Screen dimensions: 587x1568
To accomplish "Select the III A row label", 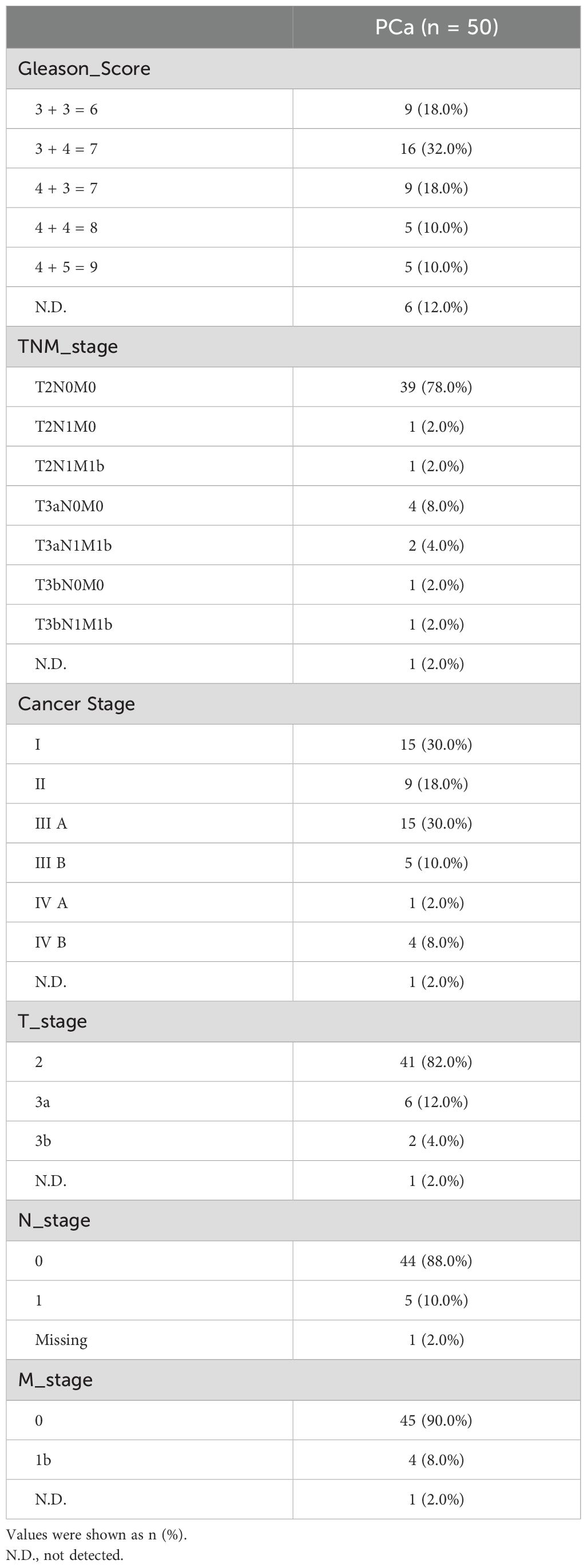I will click(x=51, y=823).
